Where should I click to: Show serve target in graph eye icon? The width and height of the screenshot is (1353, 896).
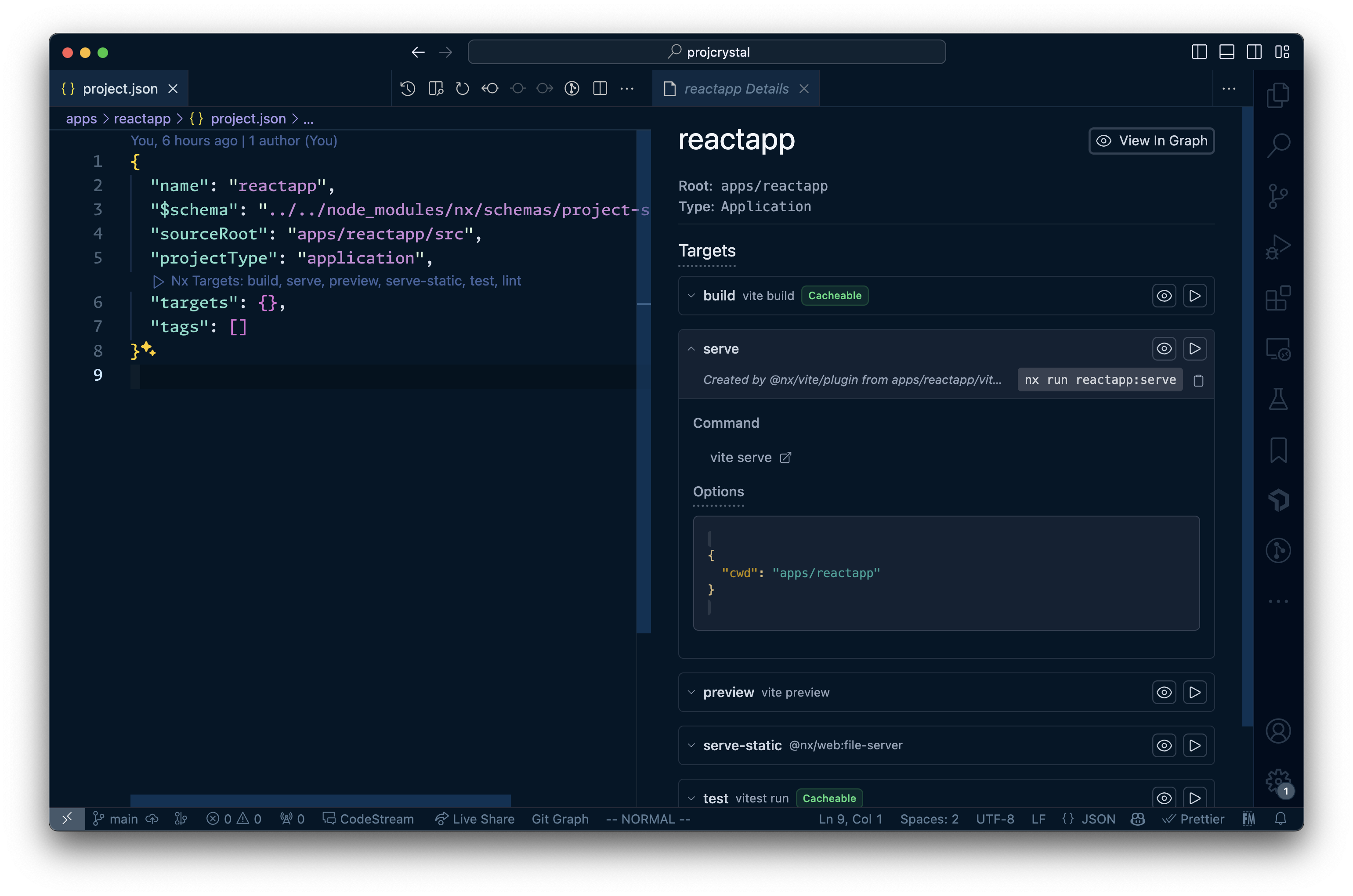[x=1164, y=349]
